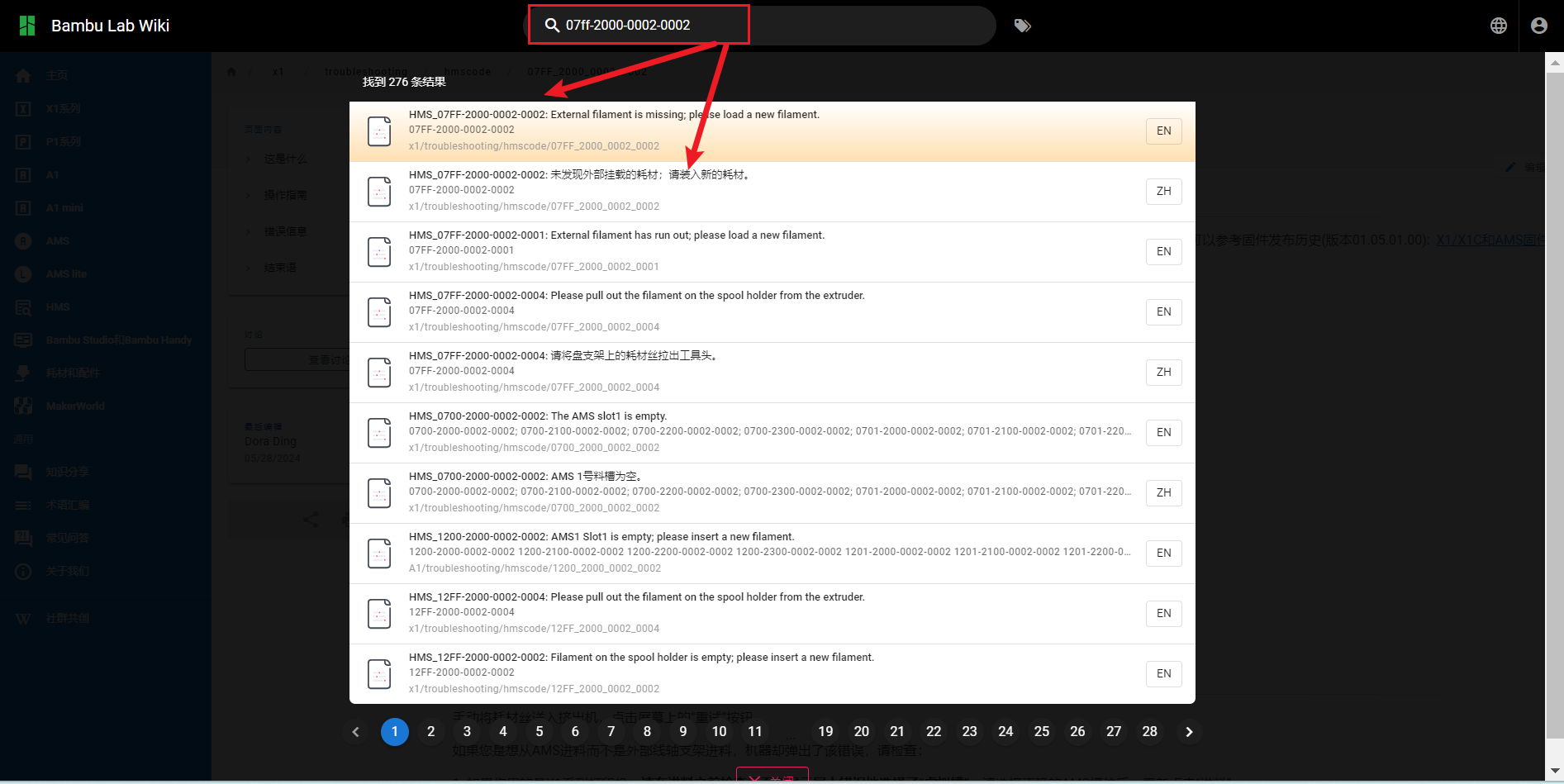Click EN badge of 07FF-2000-0002-0001 result
The width and height of the screenshot is (1564, 784).
pos(1163,251)
